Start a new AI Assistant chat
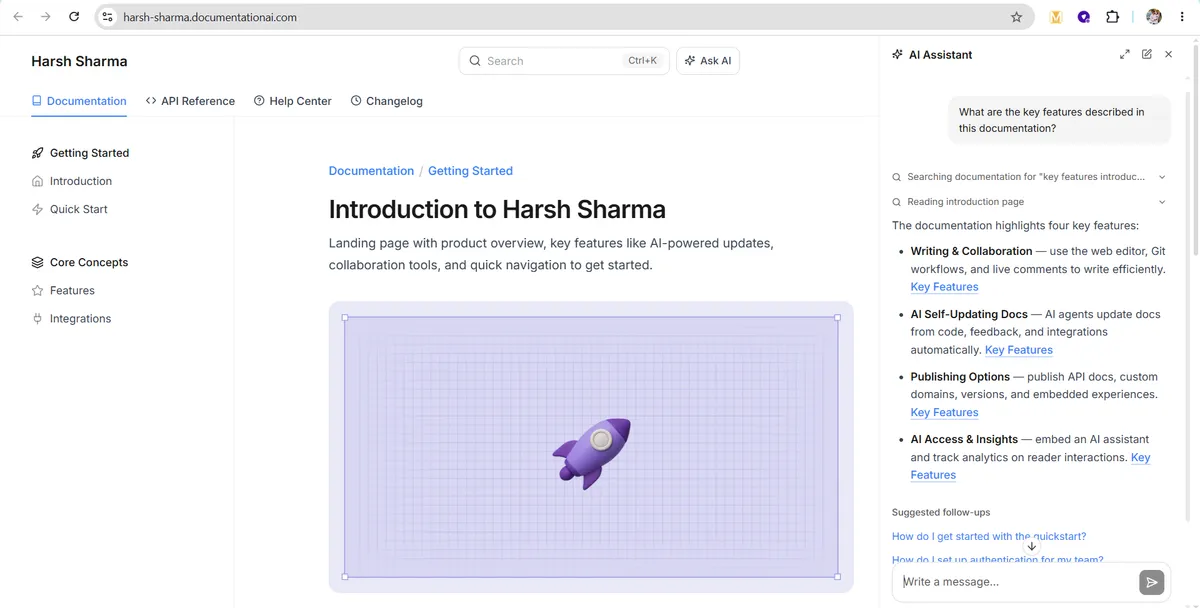 (x=1147, y=54)
